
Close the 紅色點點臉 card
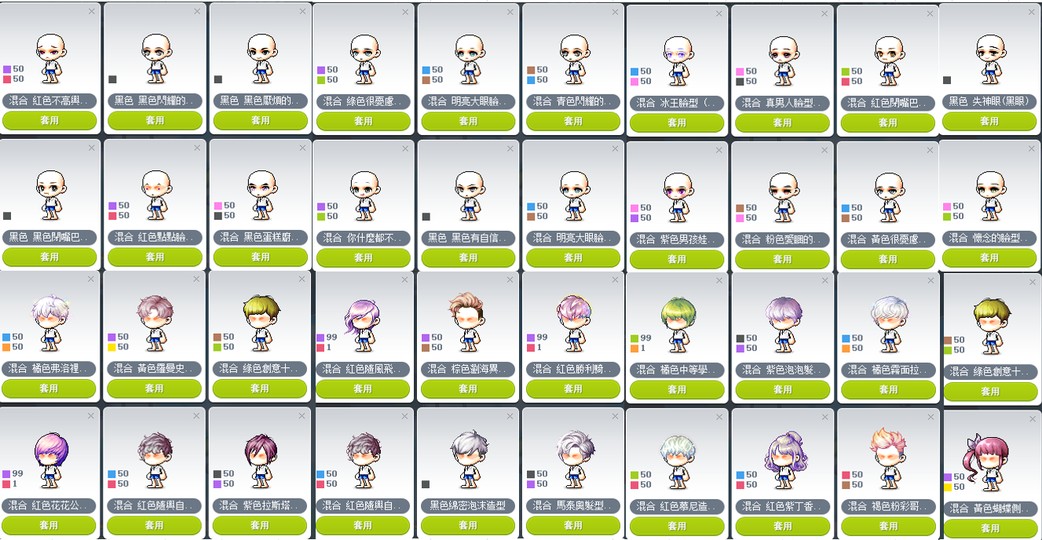point(197,147)
